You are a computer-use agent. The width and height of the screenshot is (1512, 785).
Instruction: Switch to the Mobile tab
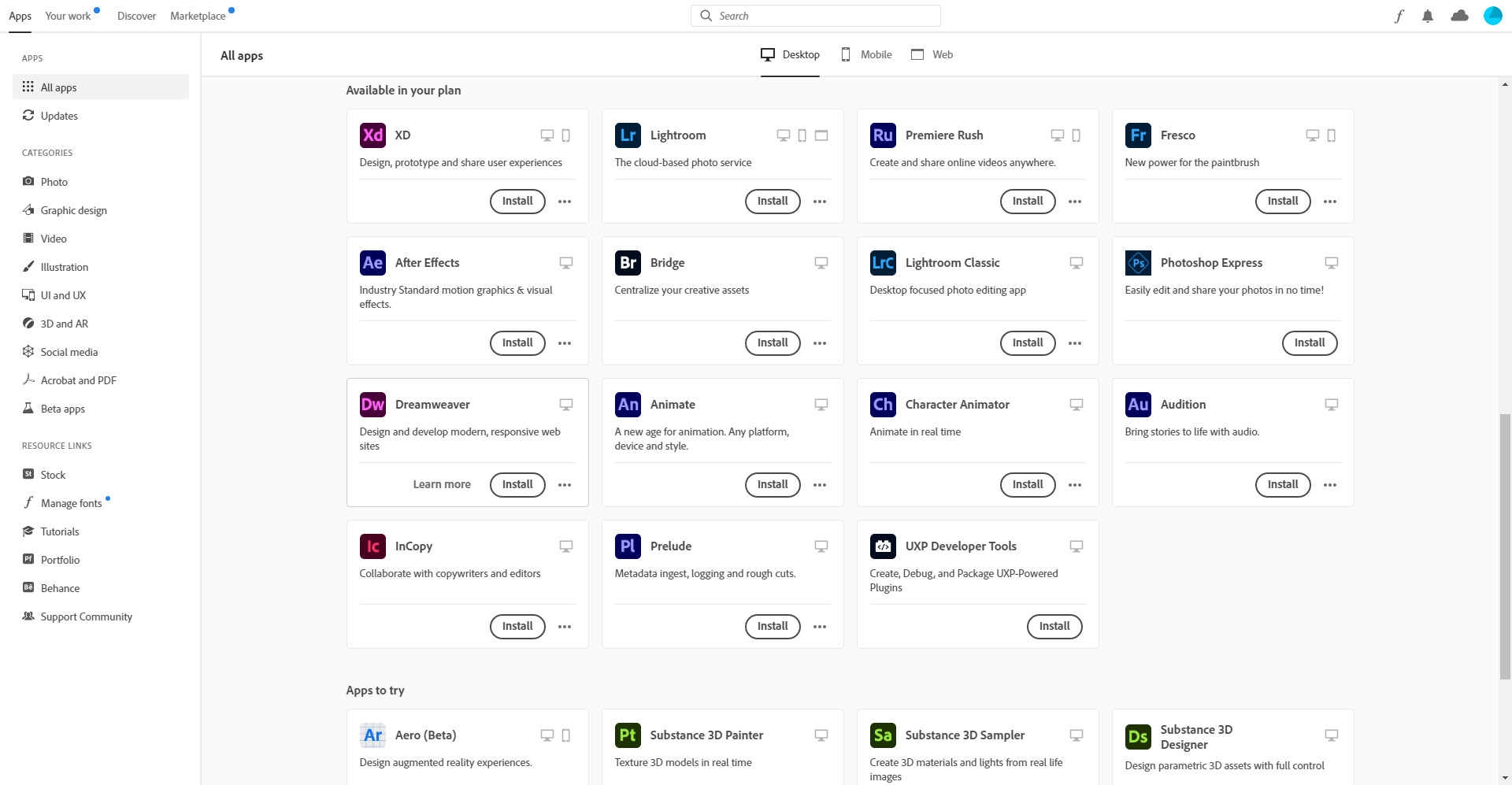(x=867, y=54)
